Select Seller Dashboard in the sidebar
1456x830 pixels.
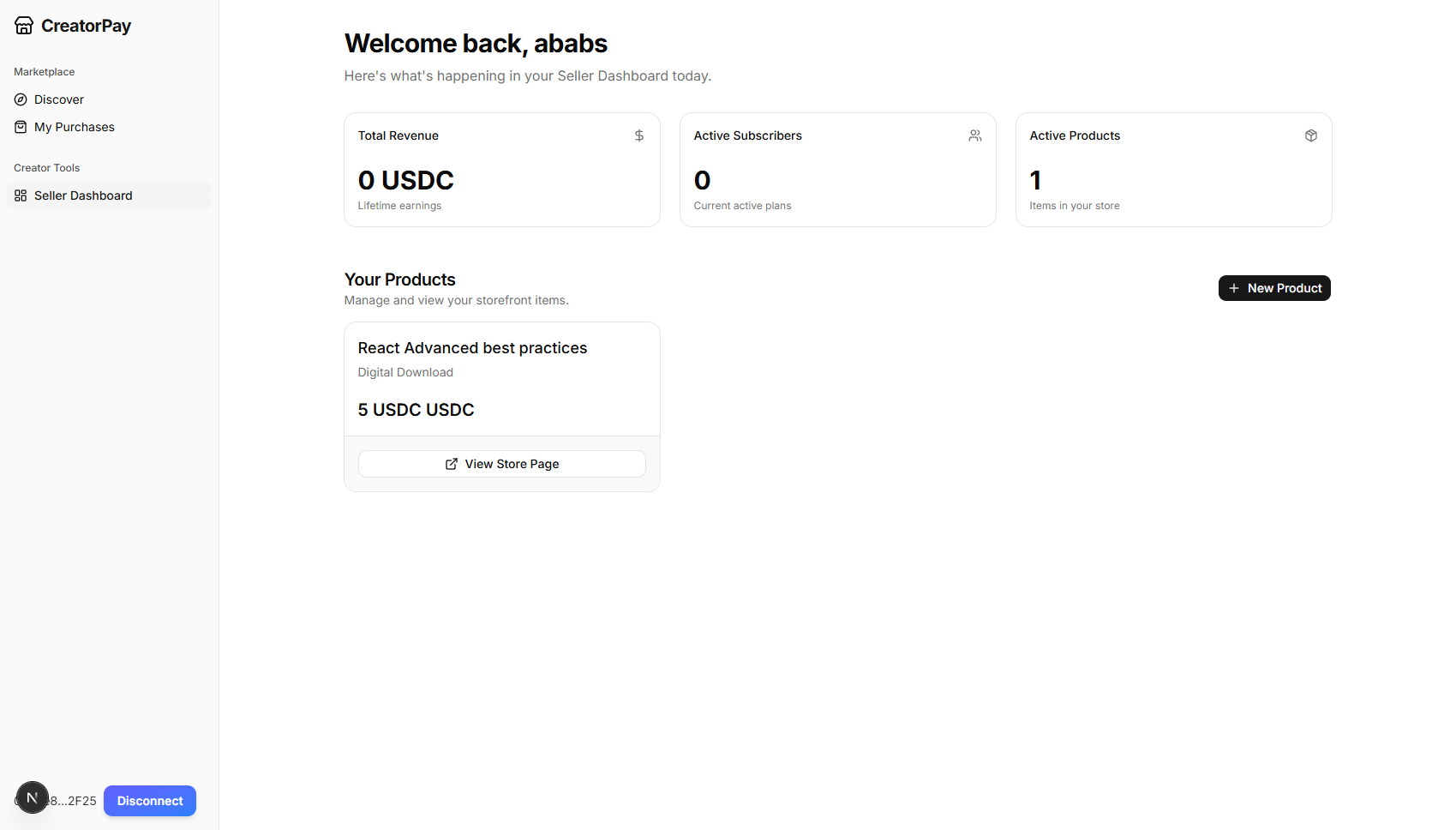[x=109, y=195]
